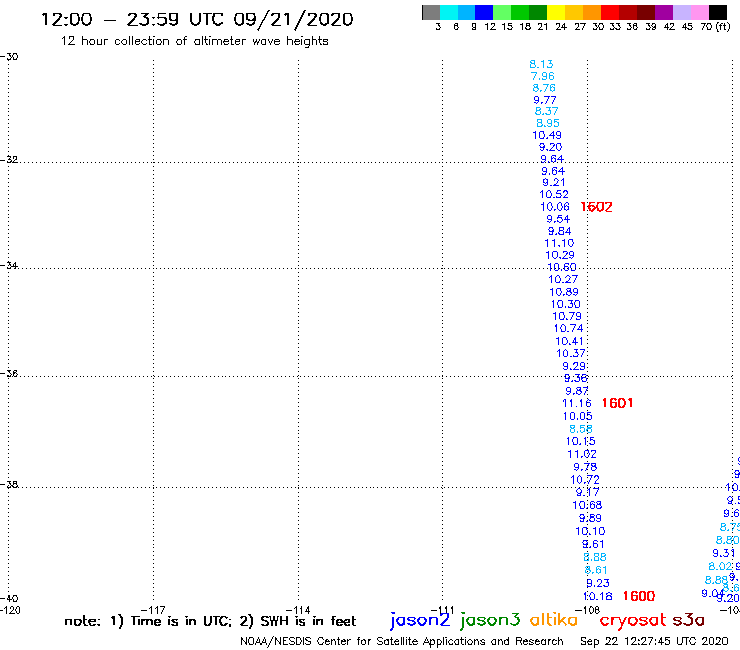Select the wave height 10.41

pos(569,341)
